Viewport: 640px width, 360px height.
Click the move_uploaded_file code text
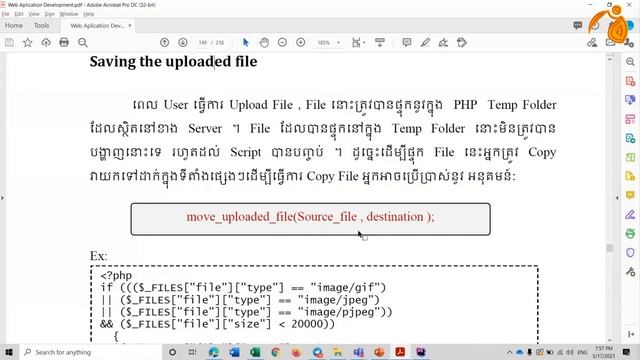[310, 217]
